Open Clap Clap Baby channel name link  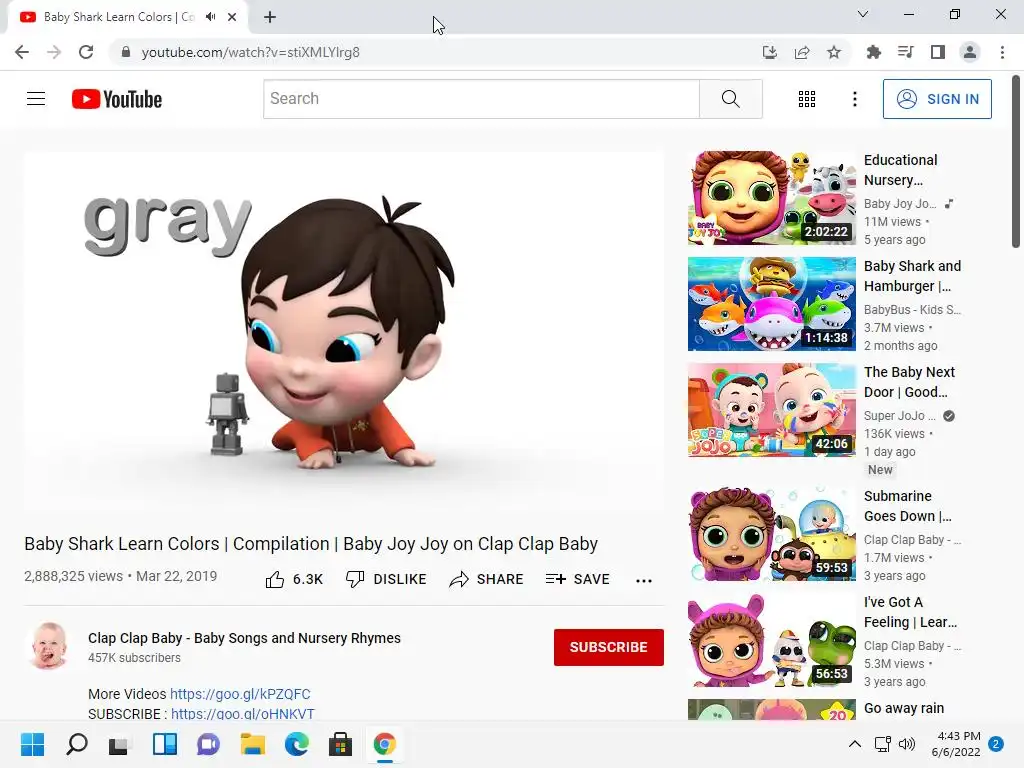click(244, 638)
